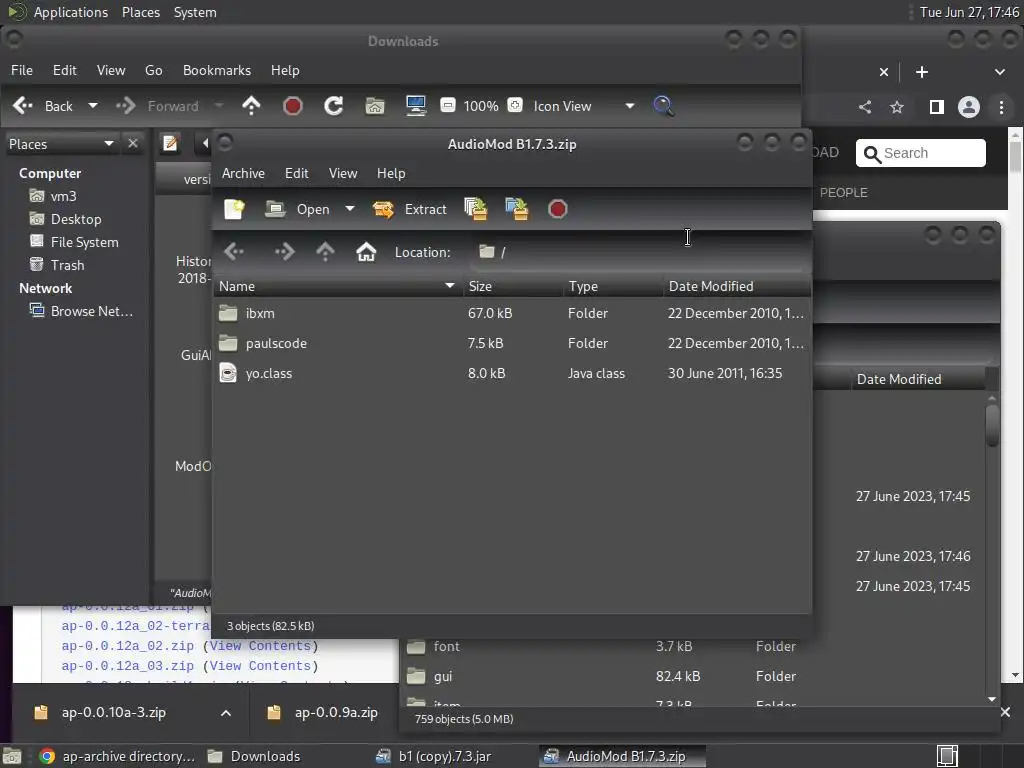Open the archive manager Help menu
Image resolution: width=1024 pixels, height=768 pixels.
click(x=391, y=173)
